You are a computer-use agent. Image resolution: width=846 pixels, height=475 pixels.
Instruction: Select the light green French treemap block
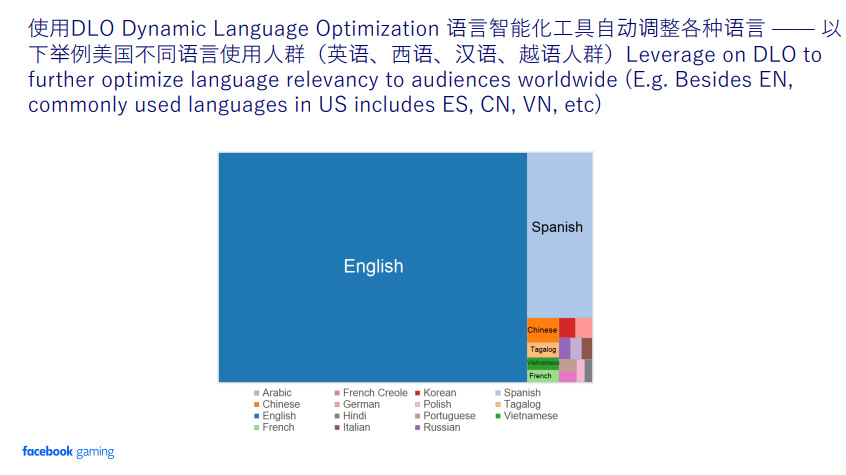pos(543,376)
